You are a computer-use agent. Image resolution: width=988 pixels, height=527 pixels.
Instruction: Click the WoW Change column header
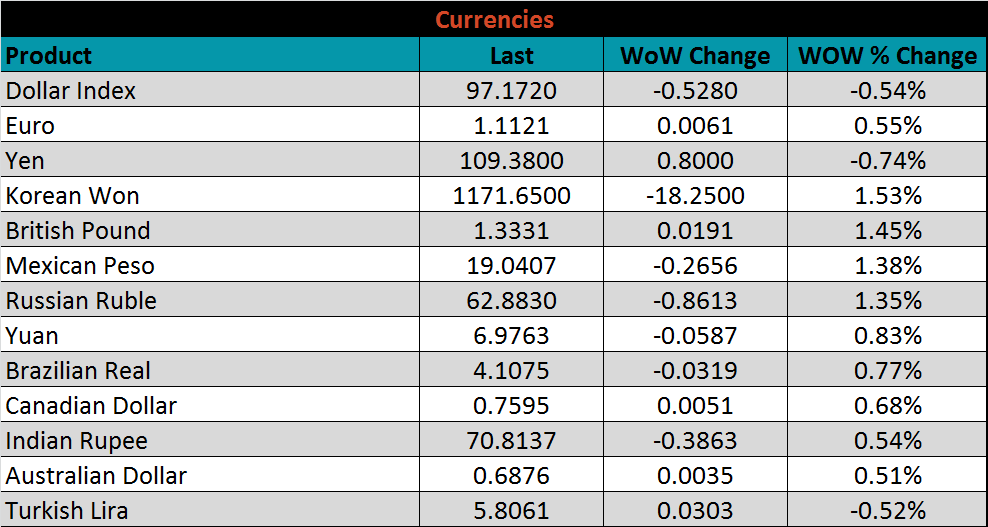click(x=695, y=56)
